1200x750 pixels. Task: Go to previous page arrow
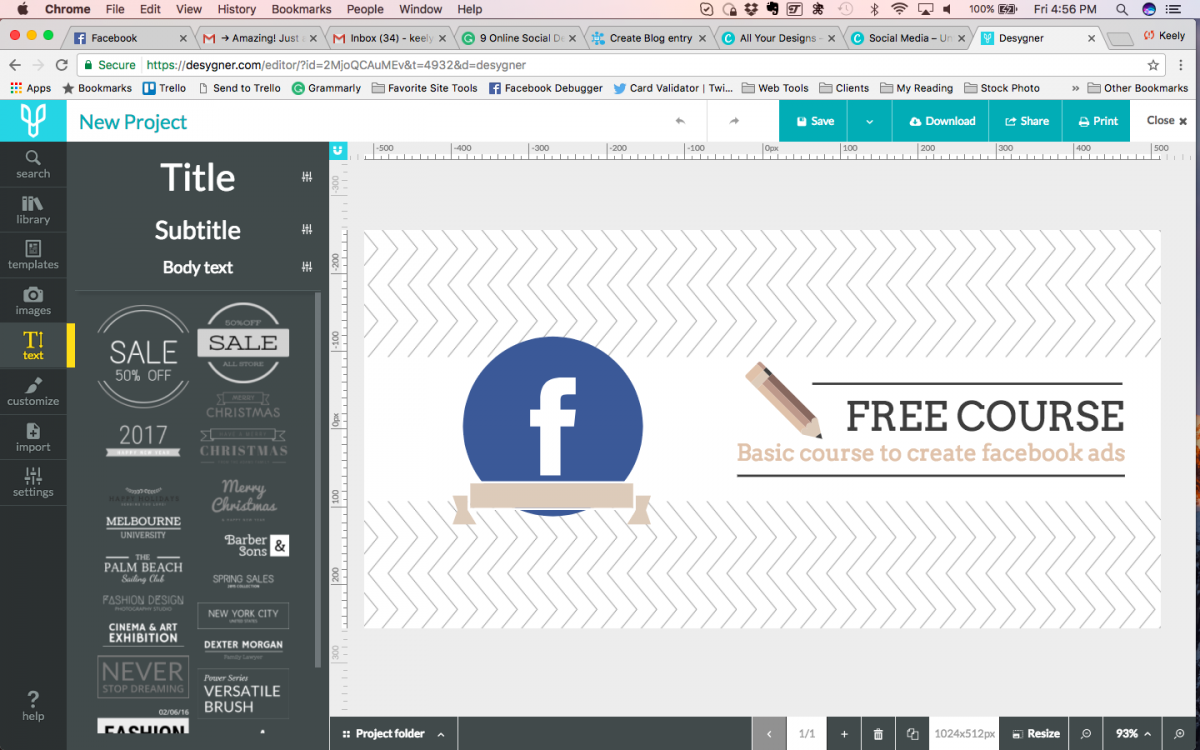click(x=769, y=734)
